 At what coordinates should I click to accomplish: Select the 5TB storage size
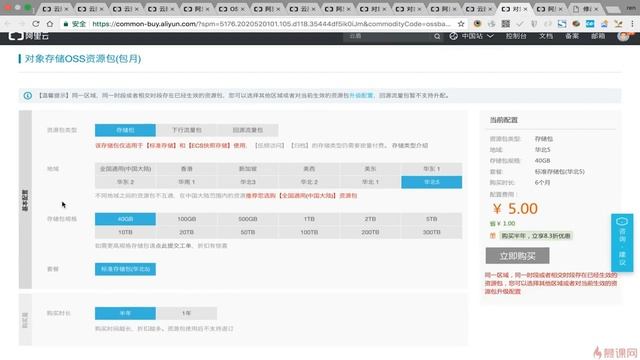point(431,219)
